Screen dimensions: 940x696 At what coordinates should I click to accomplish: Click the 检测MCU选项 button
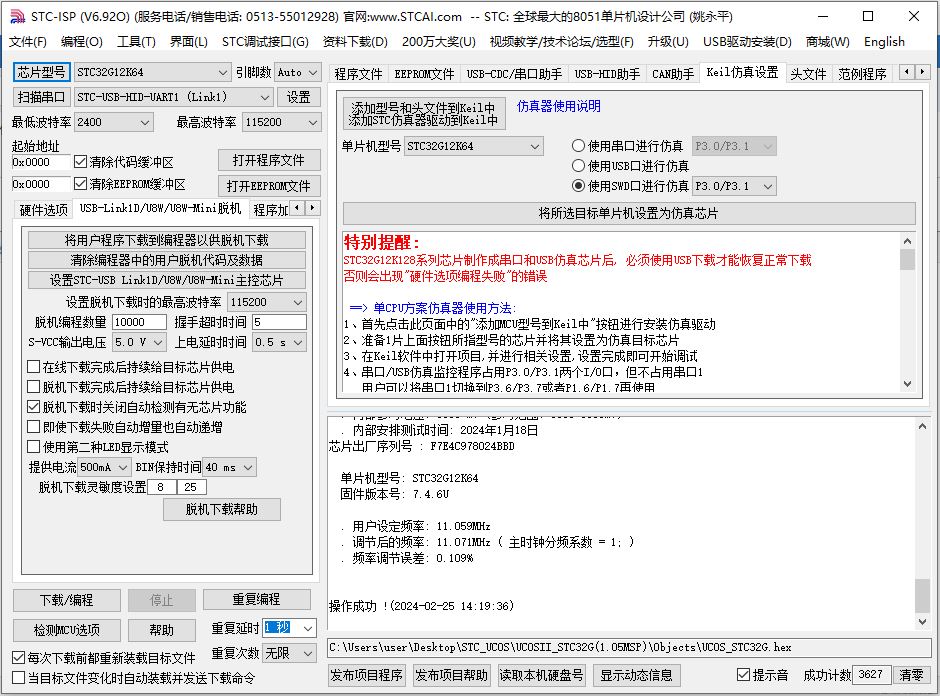coord(67,630)
